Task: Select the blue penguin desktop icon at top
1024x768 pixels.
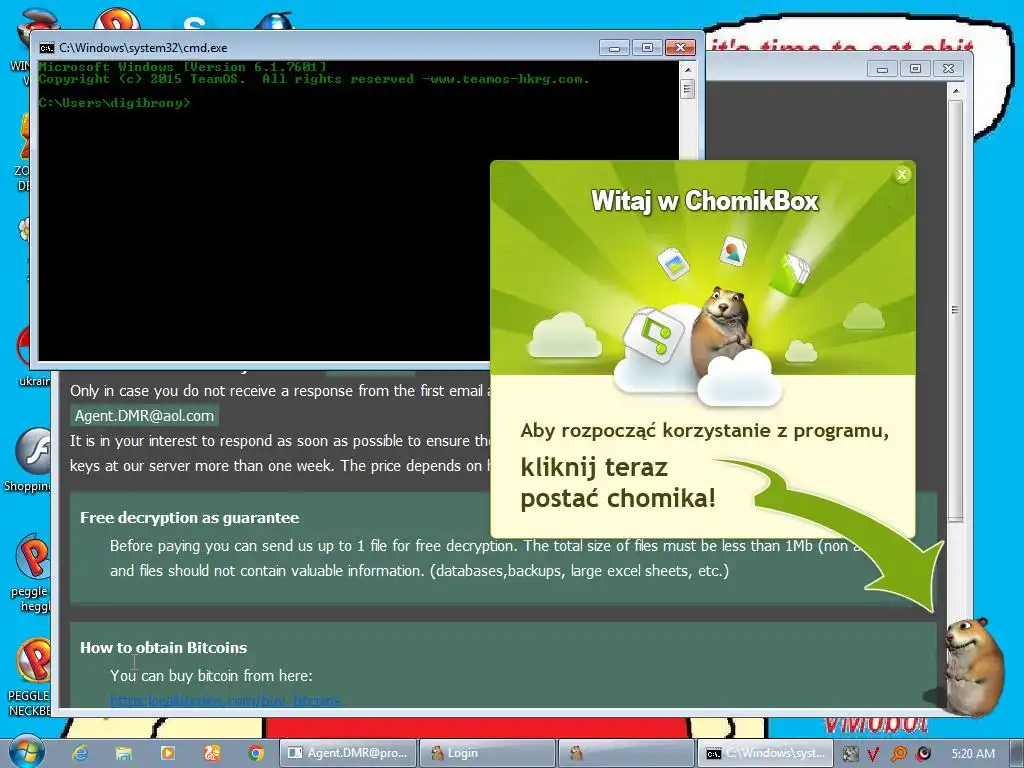Action: [274, 20]
